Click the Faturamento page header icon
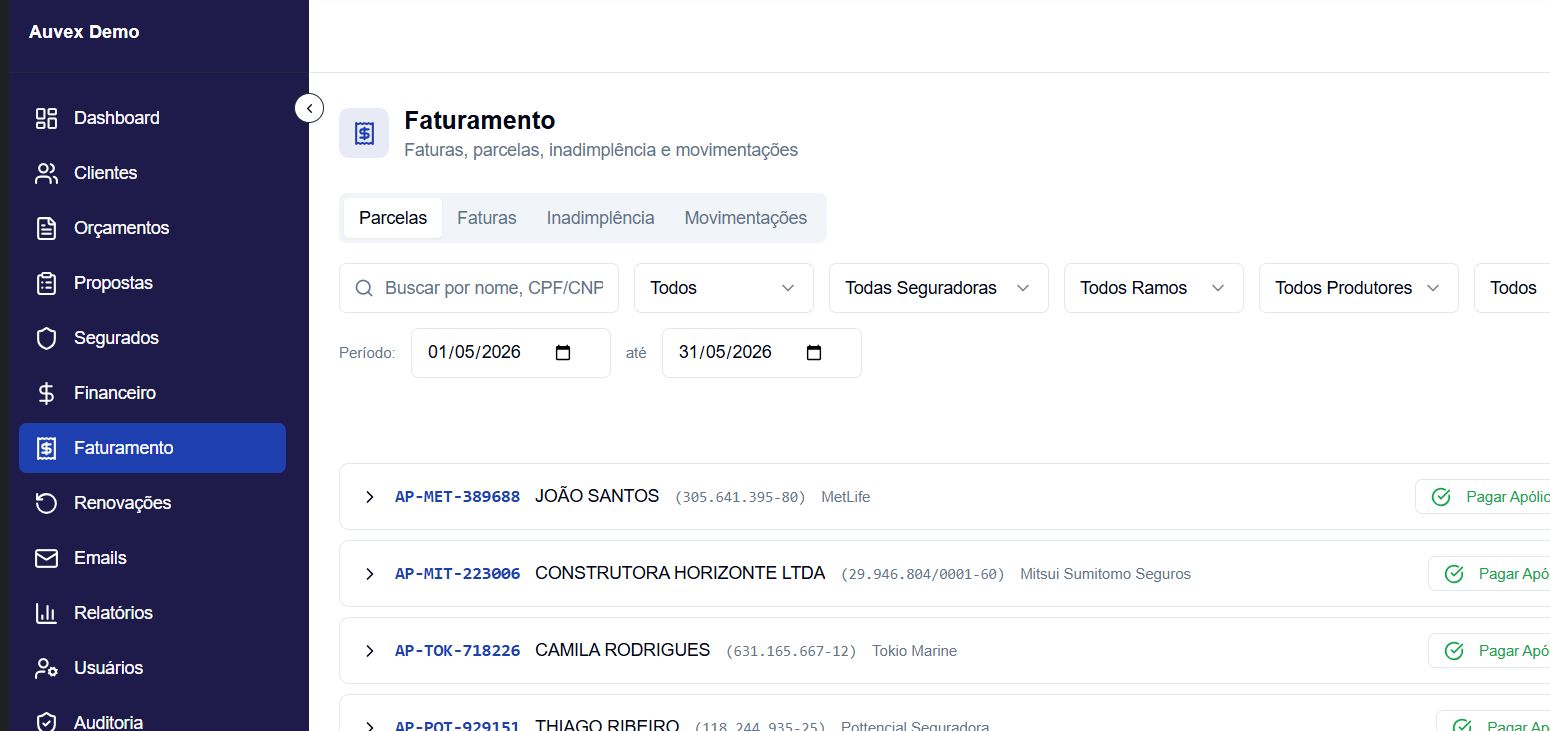1550x731 pixels. [364, 133]
